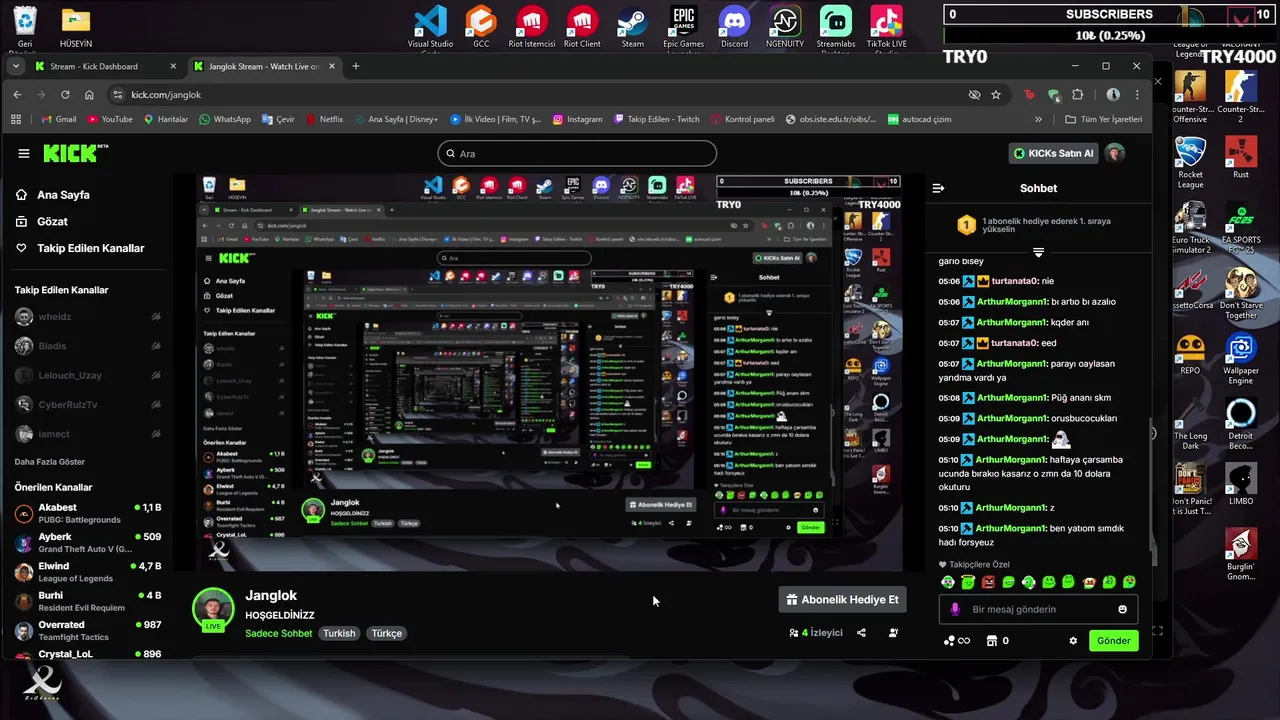1280x720 pixels.
Task: Send message with Gönder button
Action: click(x=1113, y=641)
